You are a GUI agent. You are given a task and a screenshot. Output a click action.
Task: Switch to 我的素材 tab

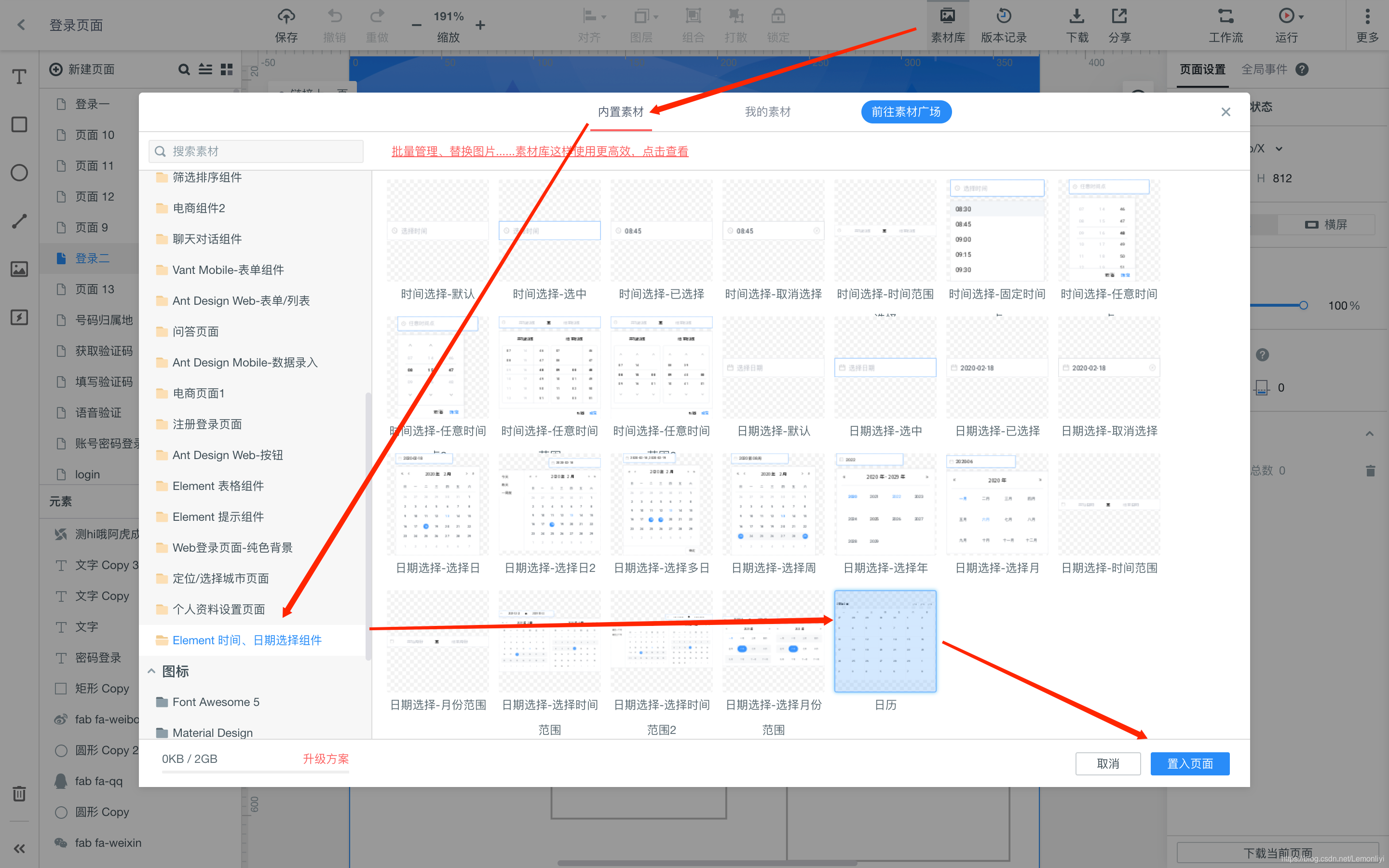coord(768,111)
